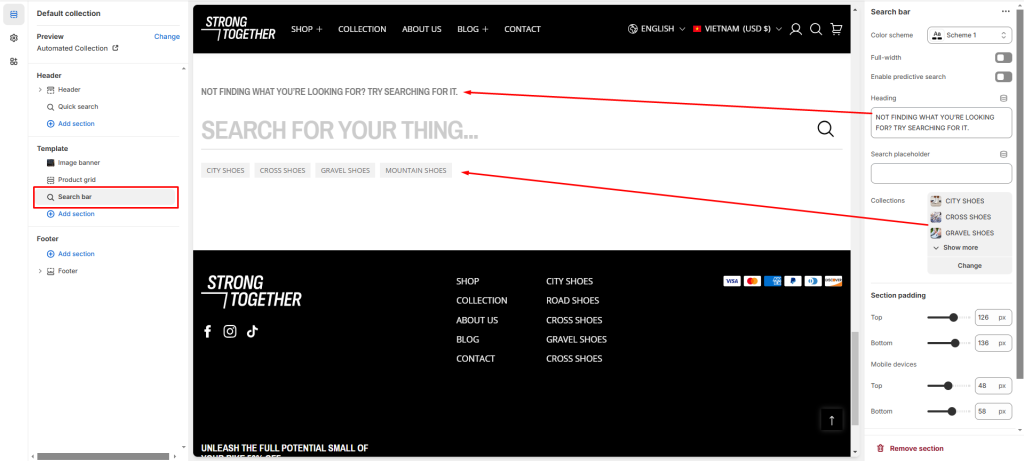Open theme settings gear icon
1024x461 pixels.
pyautogui.click(x=14, y=38)
